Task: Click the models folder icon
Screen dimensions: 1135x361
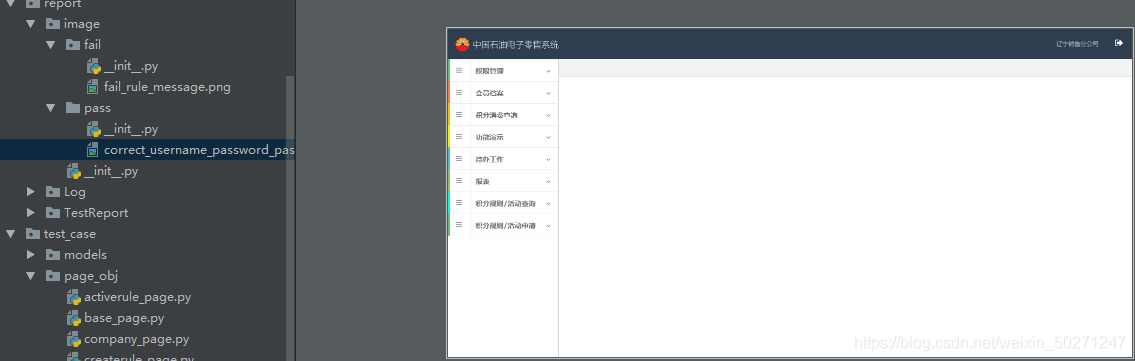Action: 52,255
